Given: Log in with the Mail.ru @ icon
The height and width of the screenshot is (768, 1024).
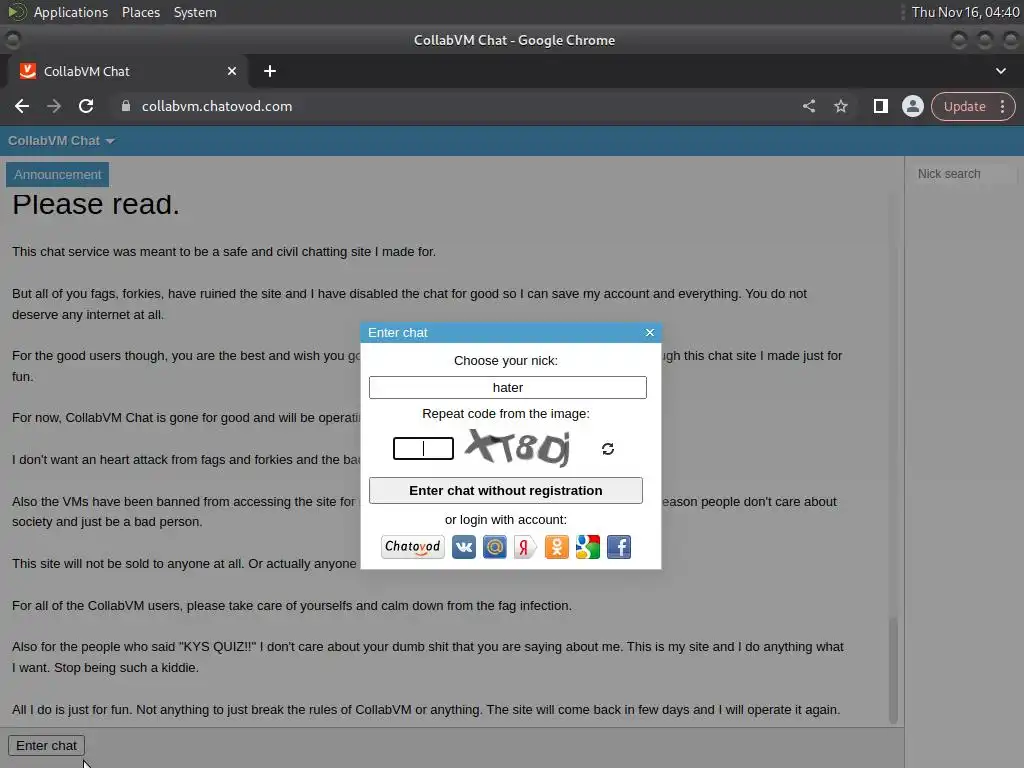Looking at the screenshot, I should click(x=494, y=547).
